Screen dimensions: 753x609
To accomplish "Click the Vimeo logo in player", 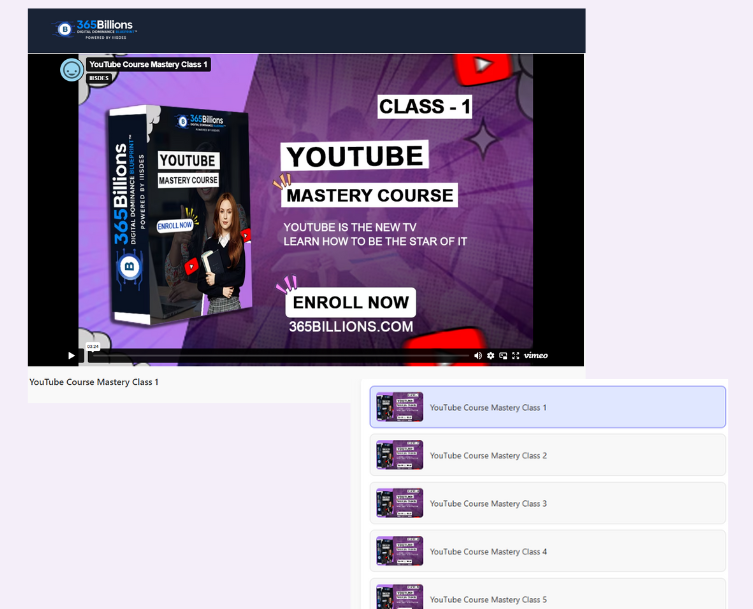I will (536, 355).
